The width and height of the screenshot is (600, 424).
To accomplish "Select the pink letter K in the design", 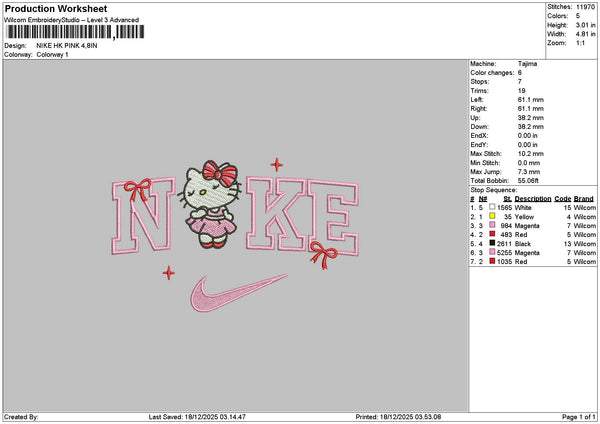I will (278, 214).
